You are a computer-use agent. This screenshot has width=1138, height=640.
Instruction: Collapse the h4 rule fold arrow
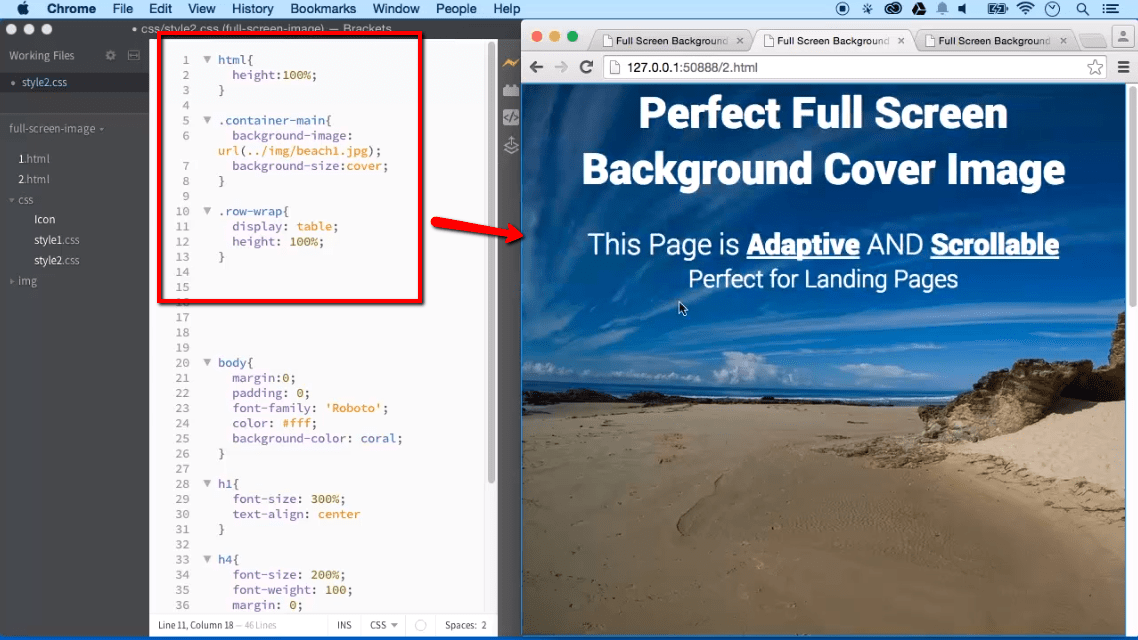click(207, 559)
